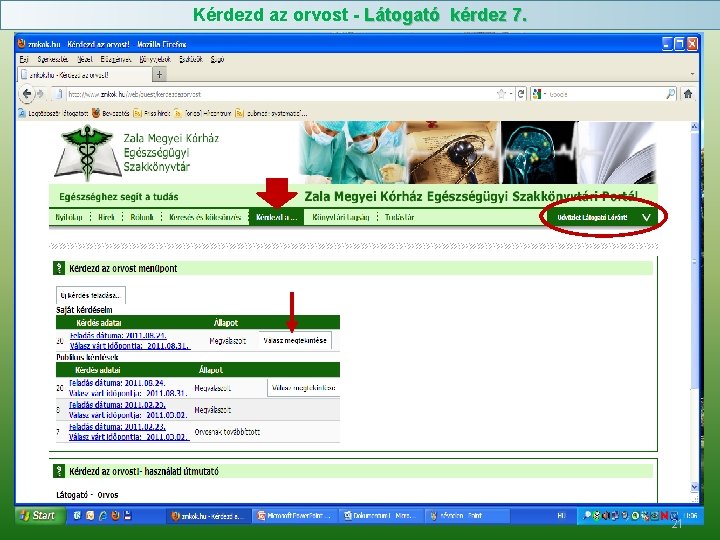This screenshot has height=540, width=720.
Task: Click the search magnifier in the search box
Action: [x=670, y=94]
